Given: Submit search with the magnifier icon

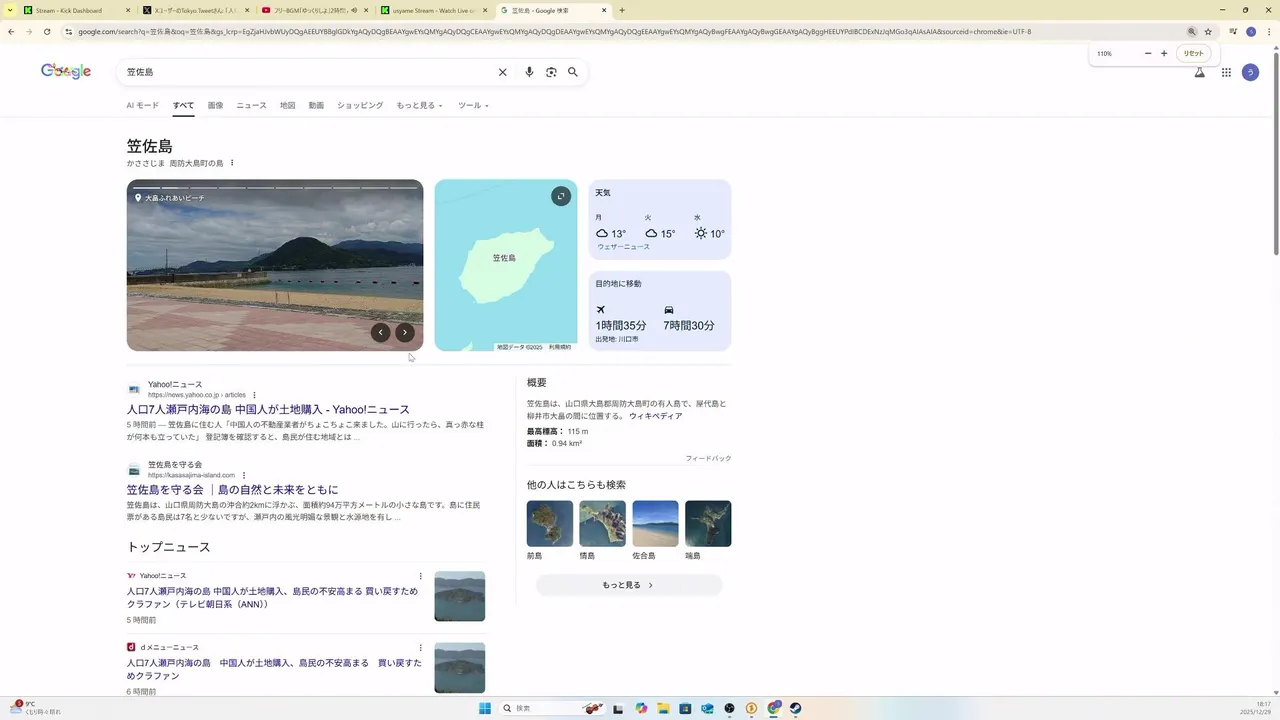Looking at the screenshot, I should (573, 72).
